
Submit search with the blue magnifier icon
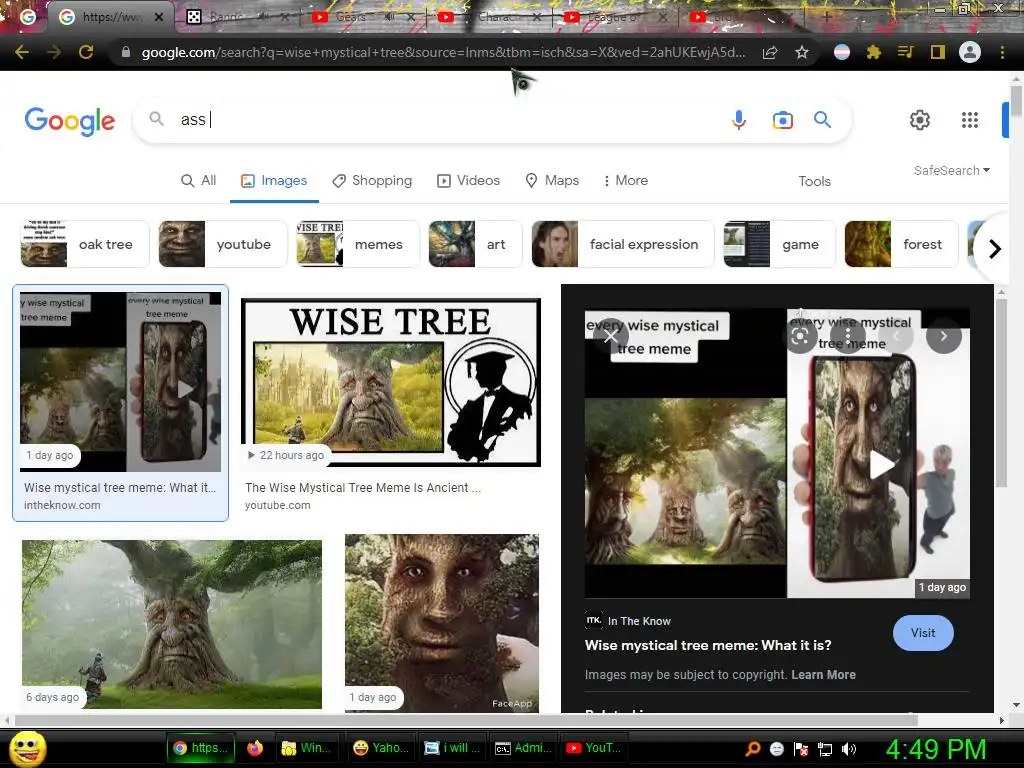[x=822, y=120]
